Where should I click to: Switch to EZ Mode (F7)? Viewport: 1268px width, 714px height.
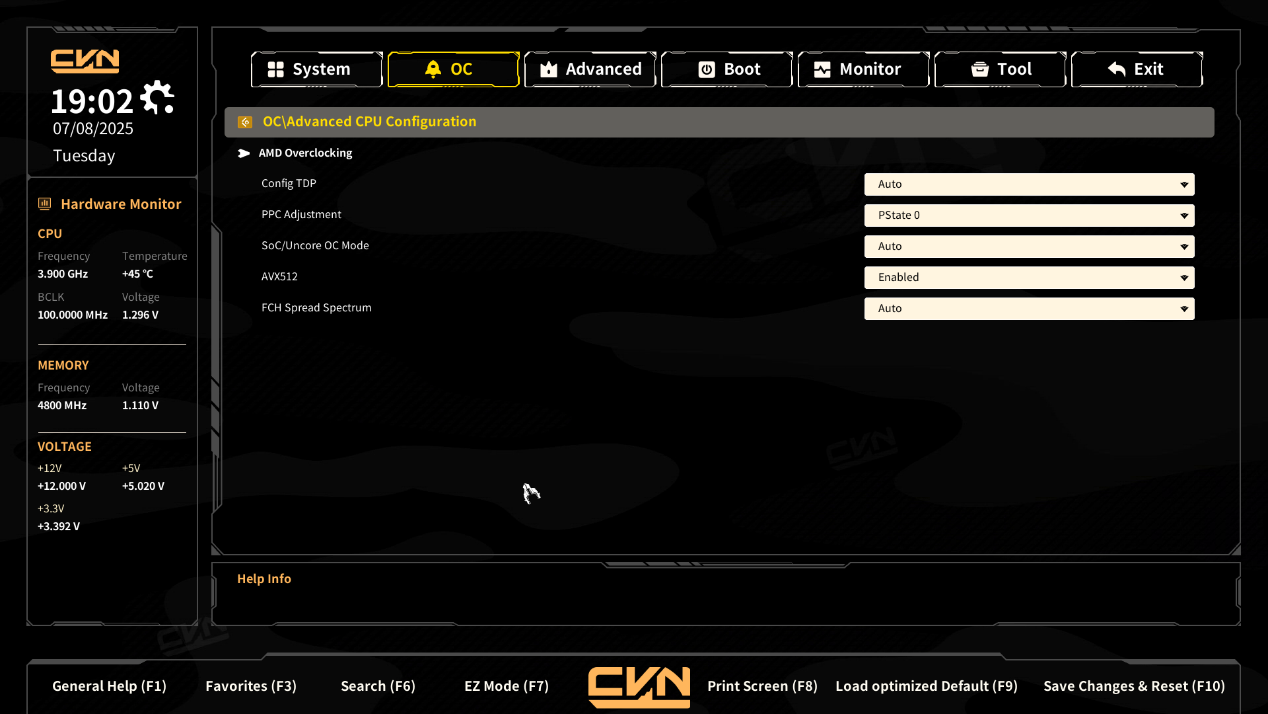coord(507,686)
